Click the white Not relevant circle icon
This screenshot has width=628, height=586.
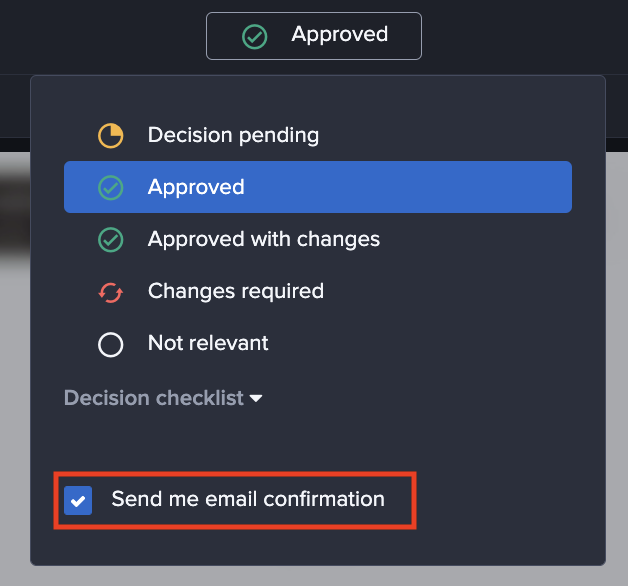[110, 345]
